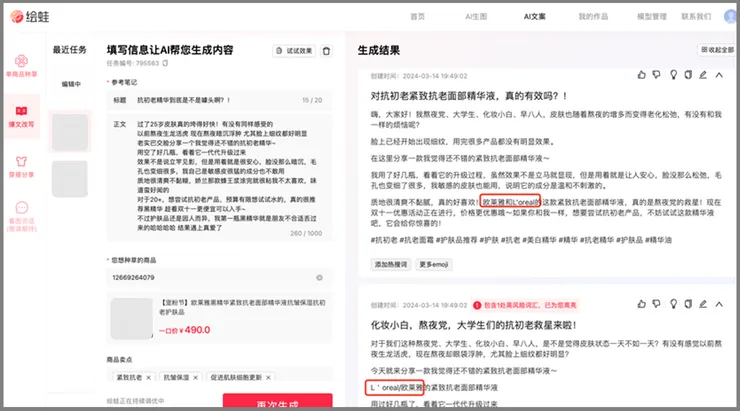740x411 pixels.
Task: Click the high-risk warning text 已为您高亮
Action: pyautogui.click(x=530, y=305)
